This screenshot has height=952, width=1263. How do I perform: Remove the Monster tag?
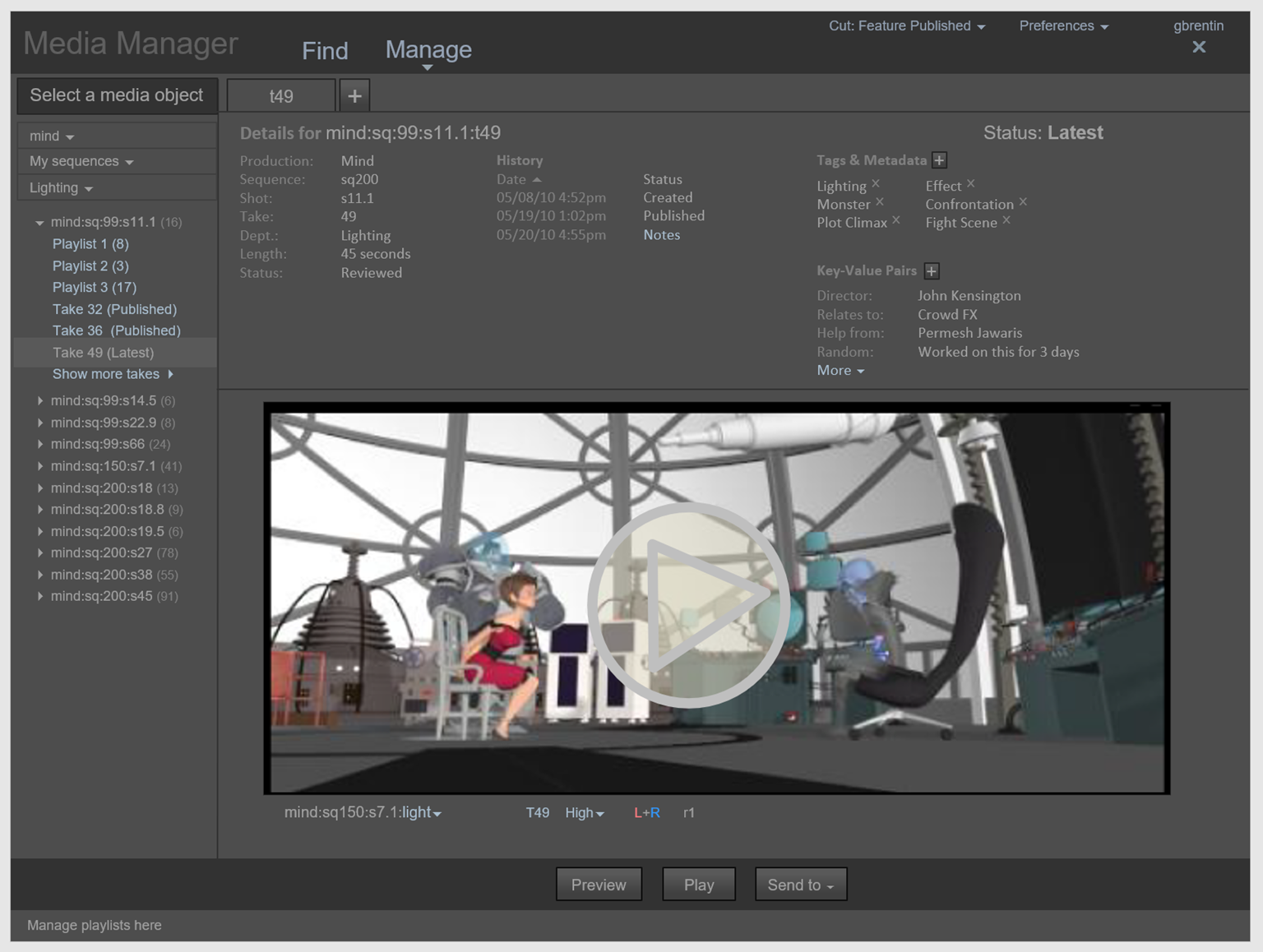pos(880,202)
